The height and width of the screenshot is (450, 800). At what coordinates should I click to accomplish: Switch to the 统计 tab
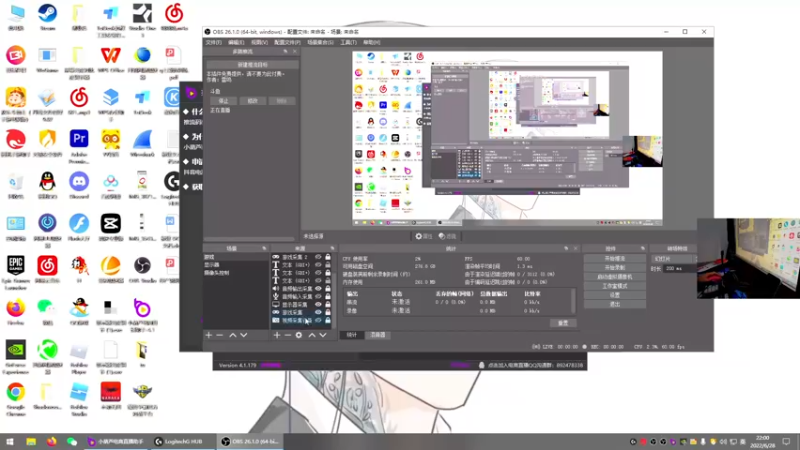352,335
